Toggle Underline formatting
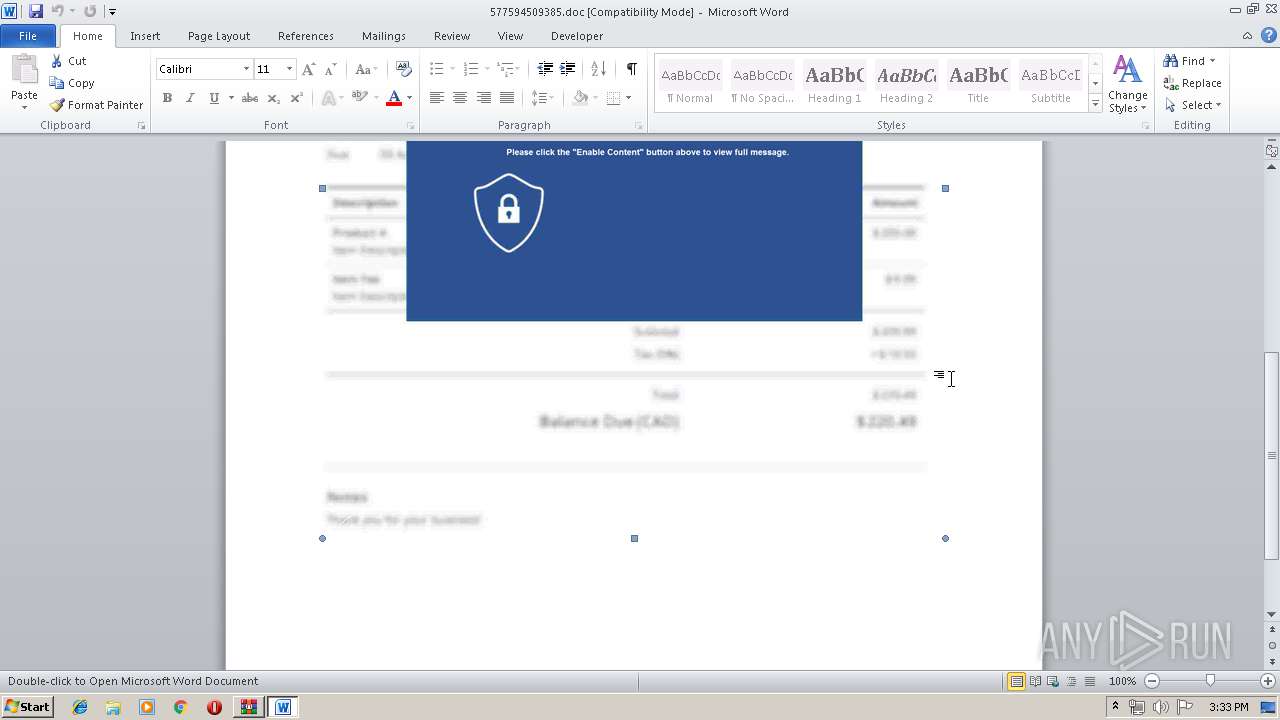Image resolution: width=1280 pixels, height=720 pixels. [214, 98]
